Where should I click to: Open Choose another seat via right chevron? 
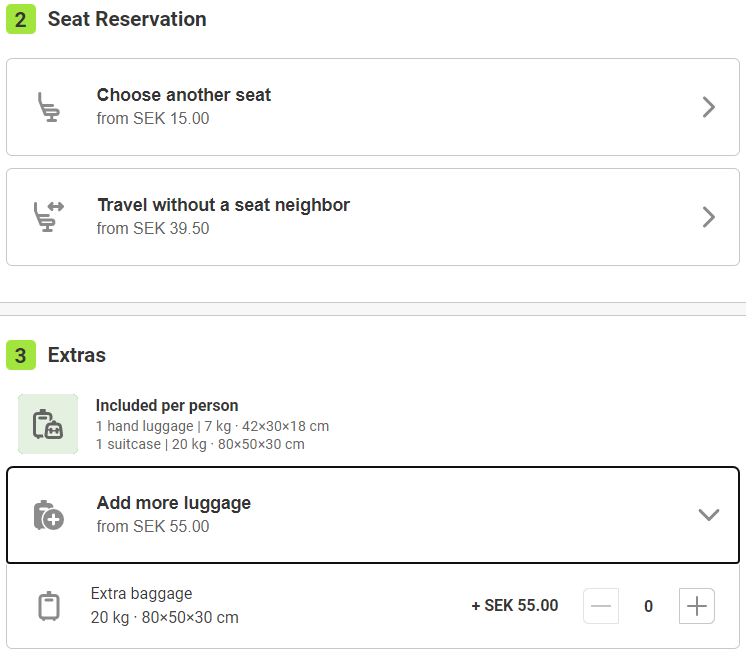pyautogui.click(x=709, y=107)
